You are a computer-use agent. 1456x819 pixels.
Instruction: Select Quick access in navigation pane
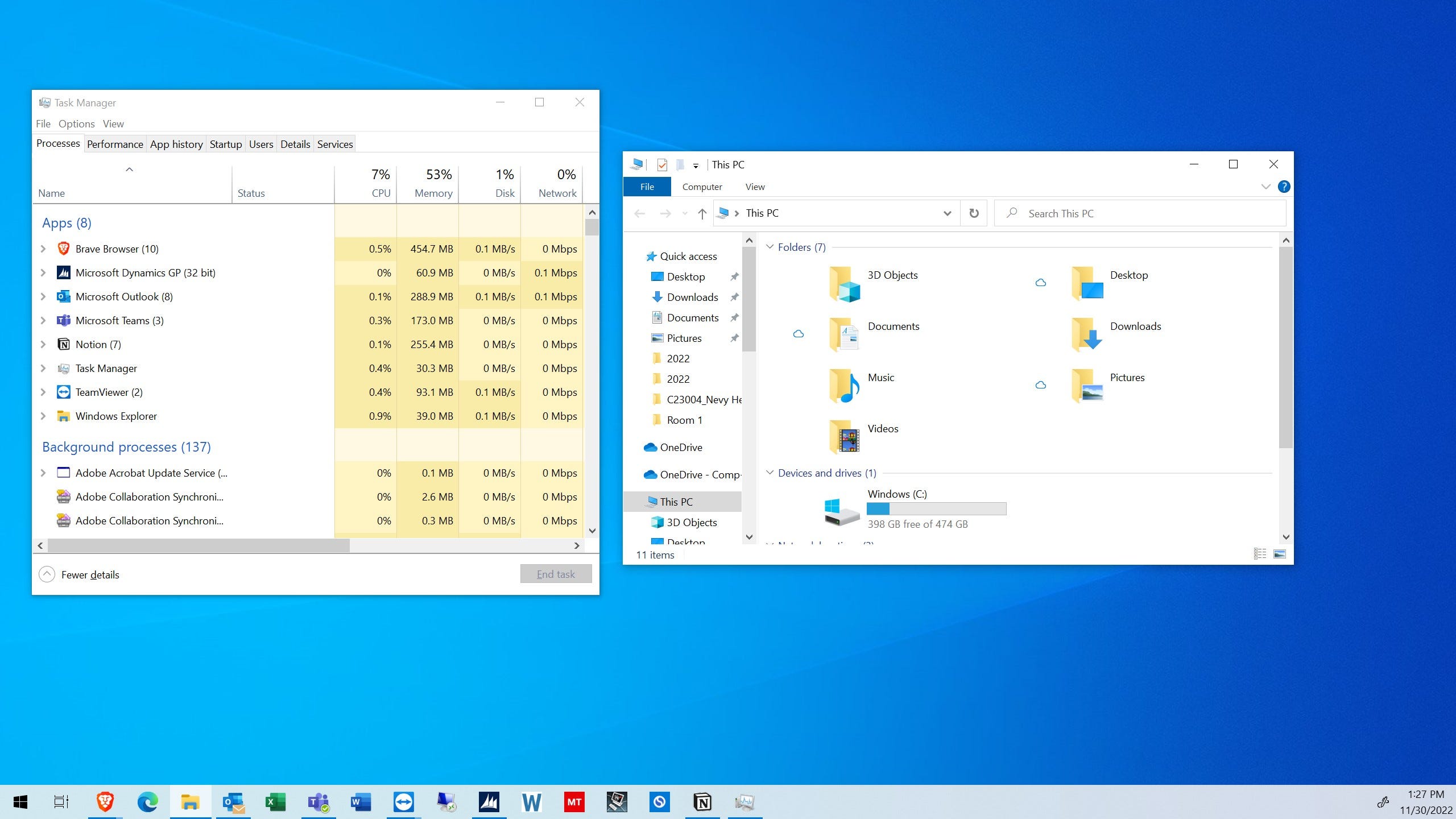coord(688,257)
